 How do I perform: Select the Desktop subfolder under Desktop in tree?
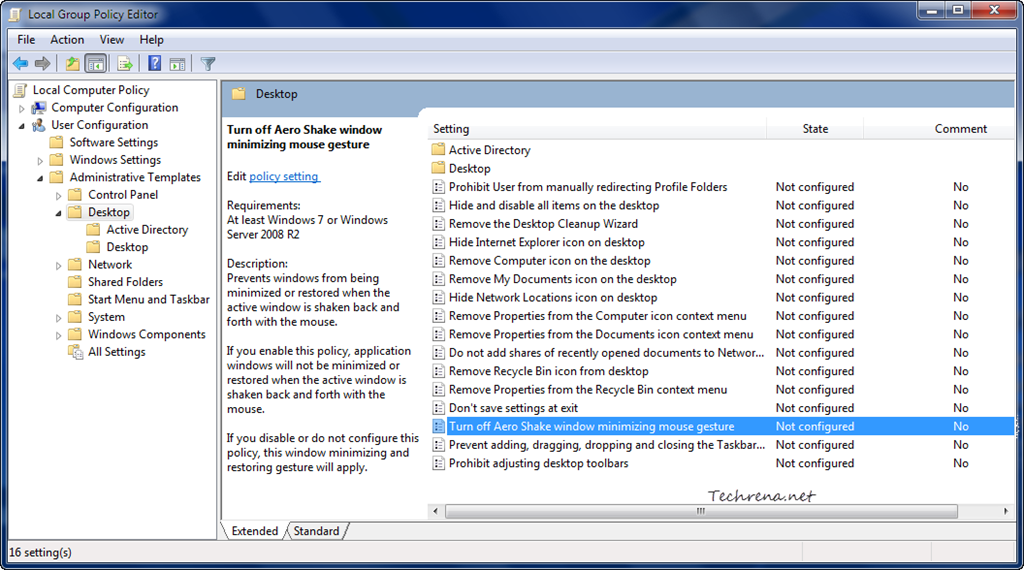tap(127, 247)
